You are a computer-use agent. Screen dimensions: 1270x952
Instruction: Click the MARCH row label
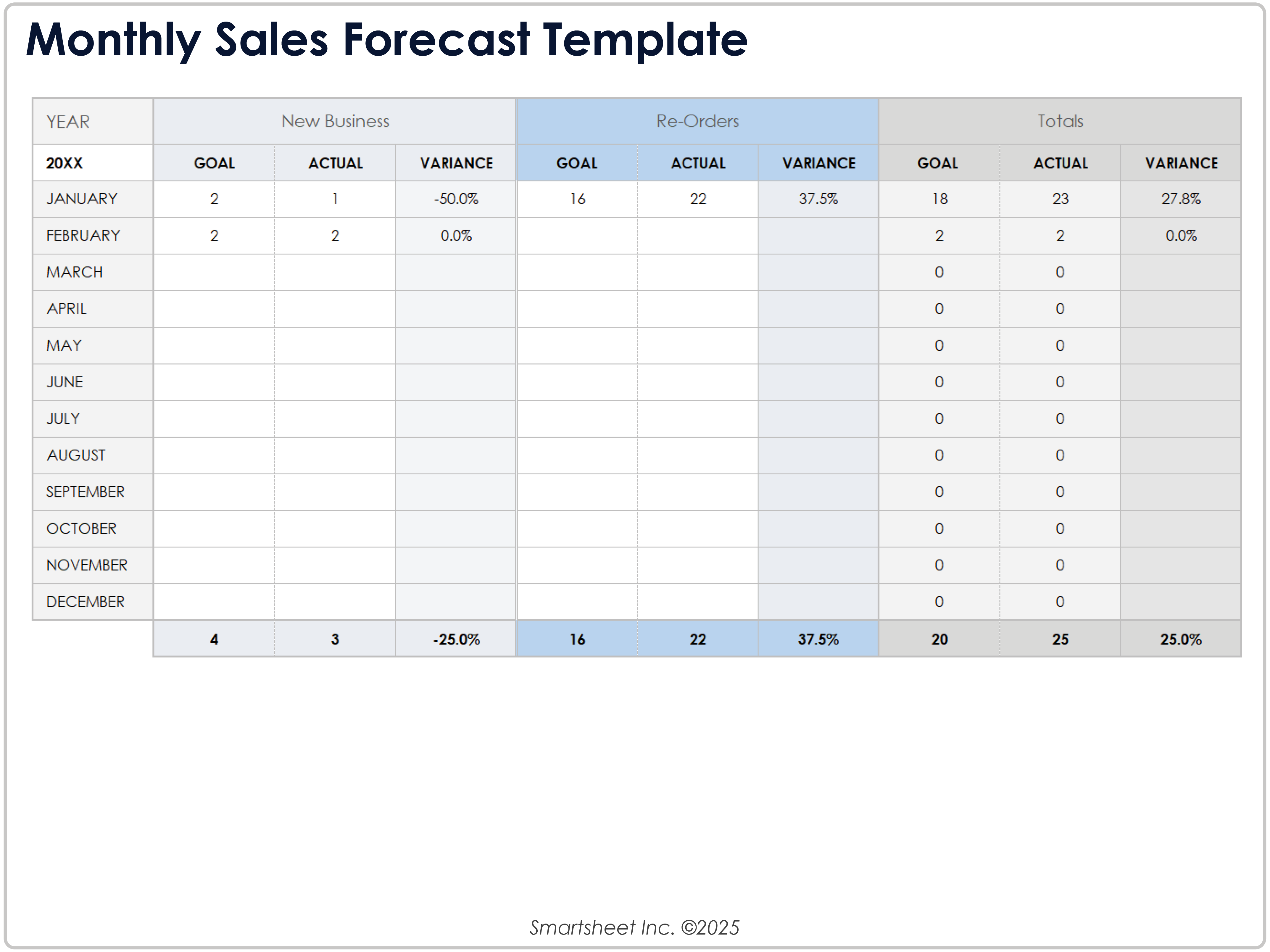pyautogui.click(x=75, y=272)
